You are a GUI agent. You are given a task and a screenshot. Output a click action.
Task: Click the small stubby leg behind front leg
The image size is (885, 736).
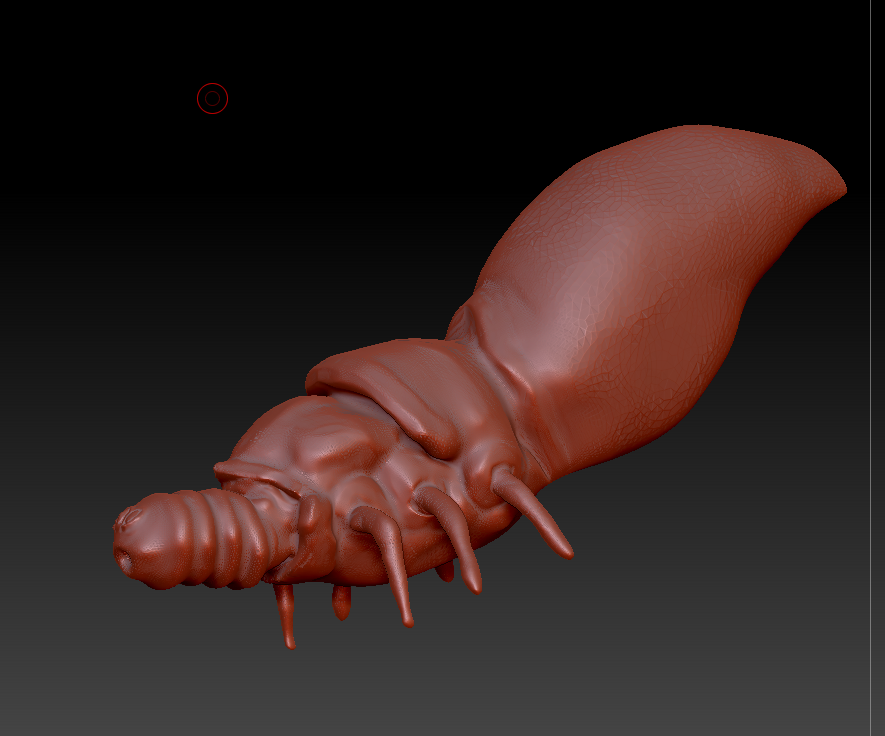341,603
